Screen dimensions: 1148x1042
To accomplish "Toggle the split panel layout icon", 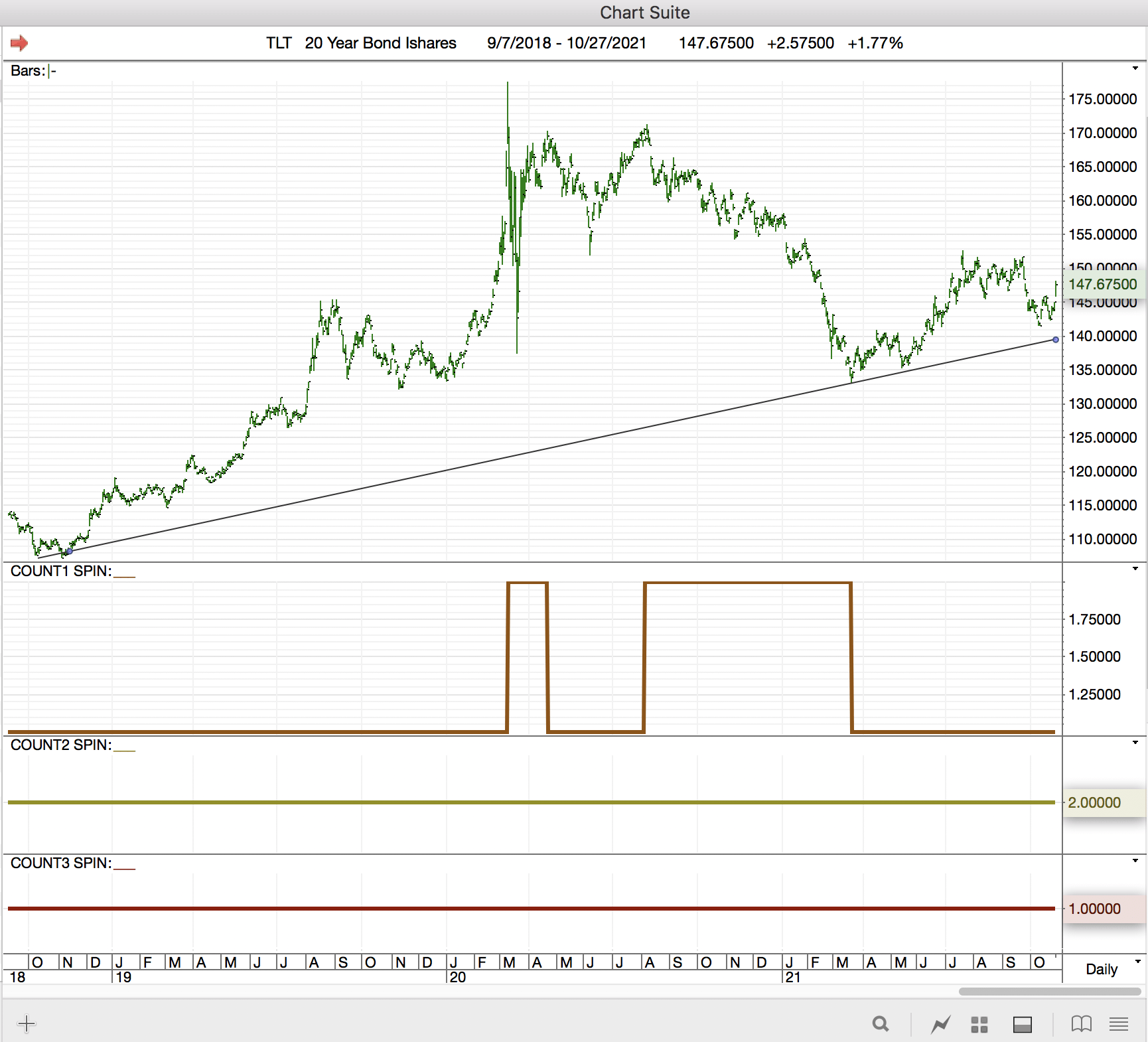I will (x=1023, y=1025).
